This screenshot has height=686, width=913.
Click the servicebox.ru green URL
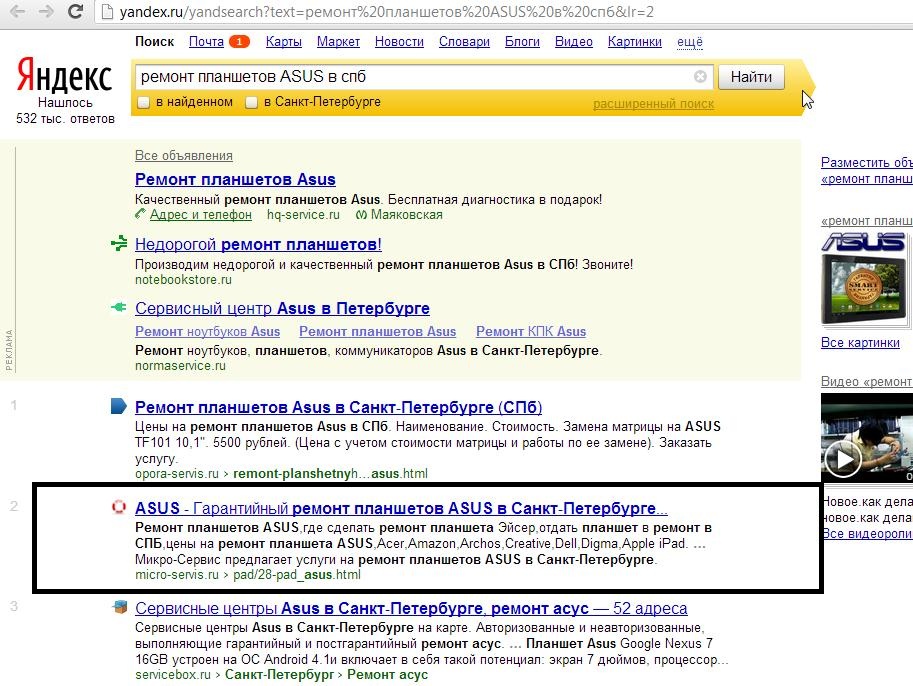pyautogui.click(x=173, y=675)
